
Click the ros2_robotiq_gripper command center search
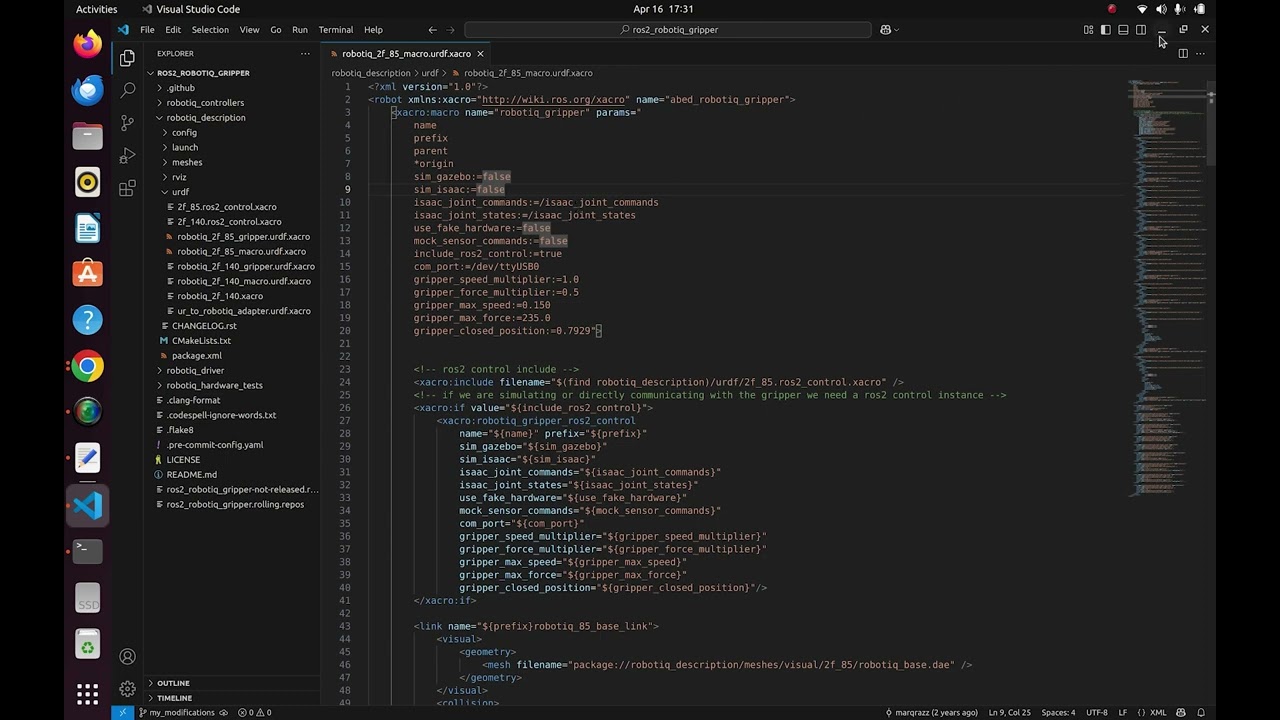tap(668, 30)
